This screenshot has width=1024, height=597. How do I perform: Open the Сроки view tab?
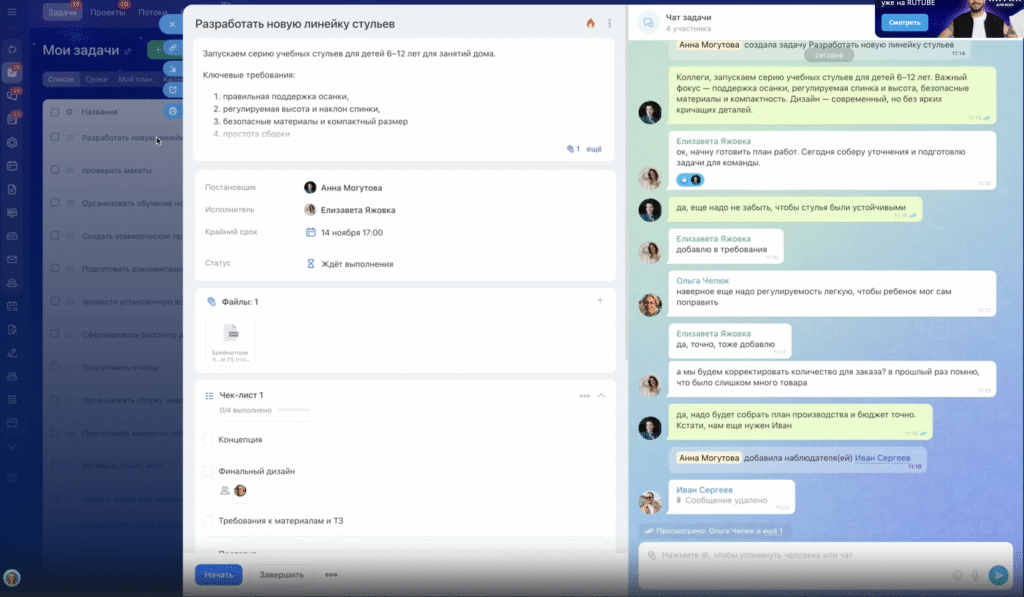click(x=97, y=79)
